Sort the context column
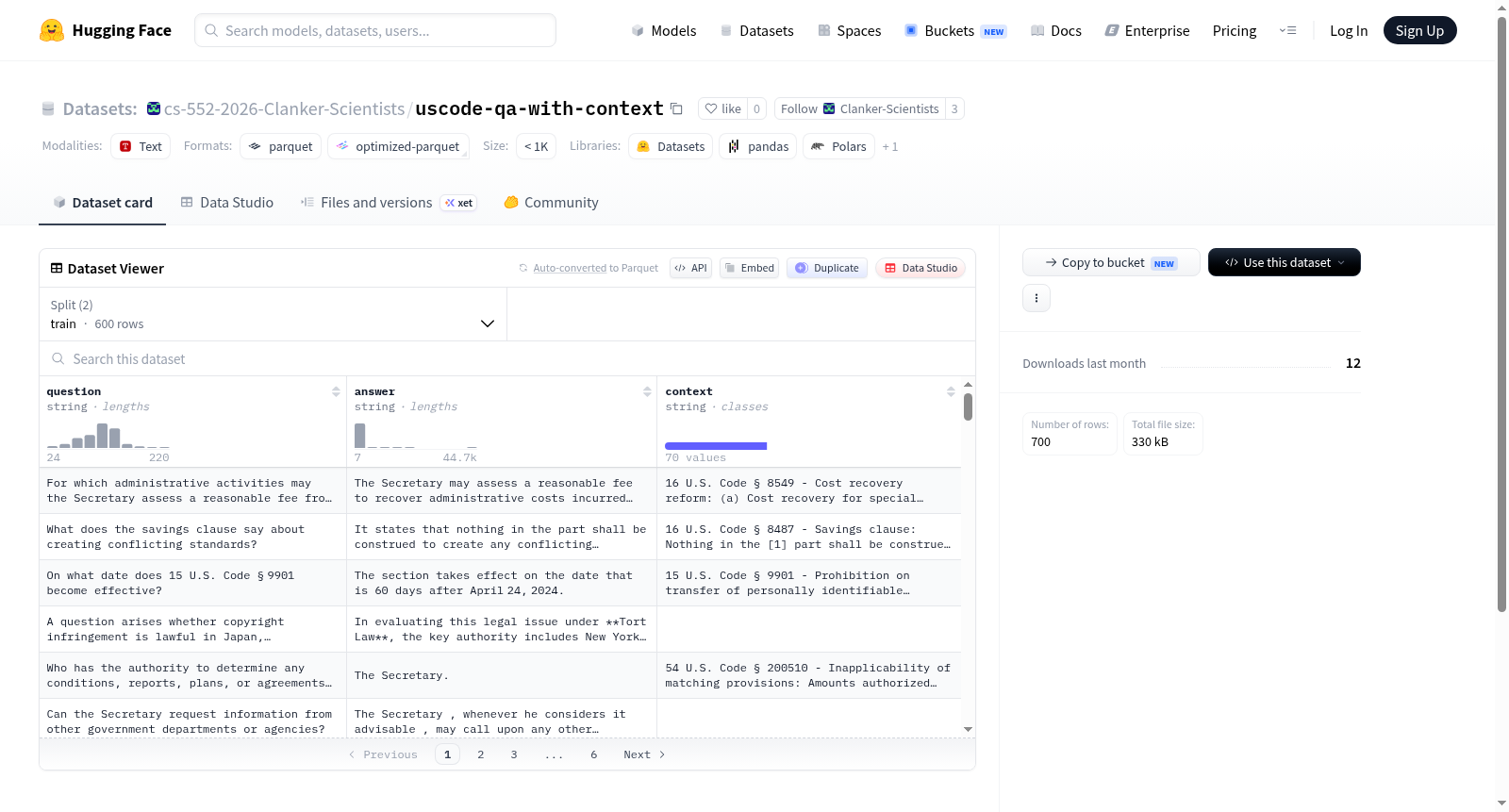1509x812 pixels. pos(951,391)
